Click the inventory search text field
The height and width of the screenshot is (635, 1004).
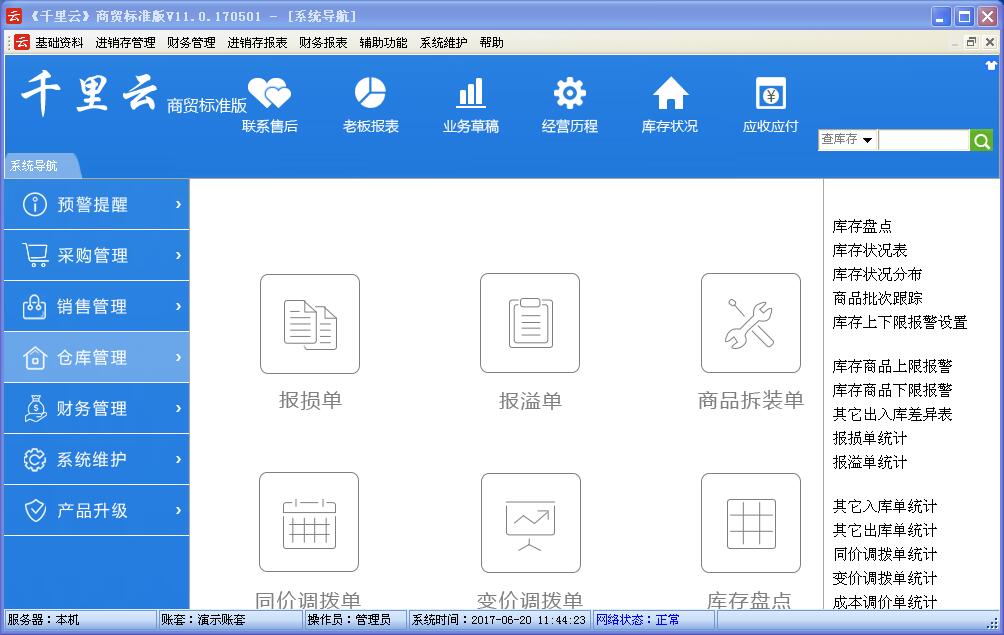923,141
